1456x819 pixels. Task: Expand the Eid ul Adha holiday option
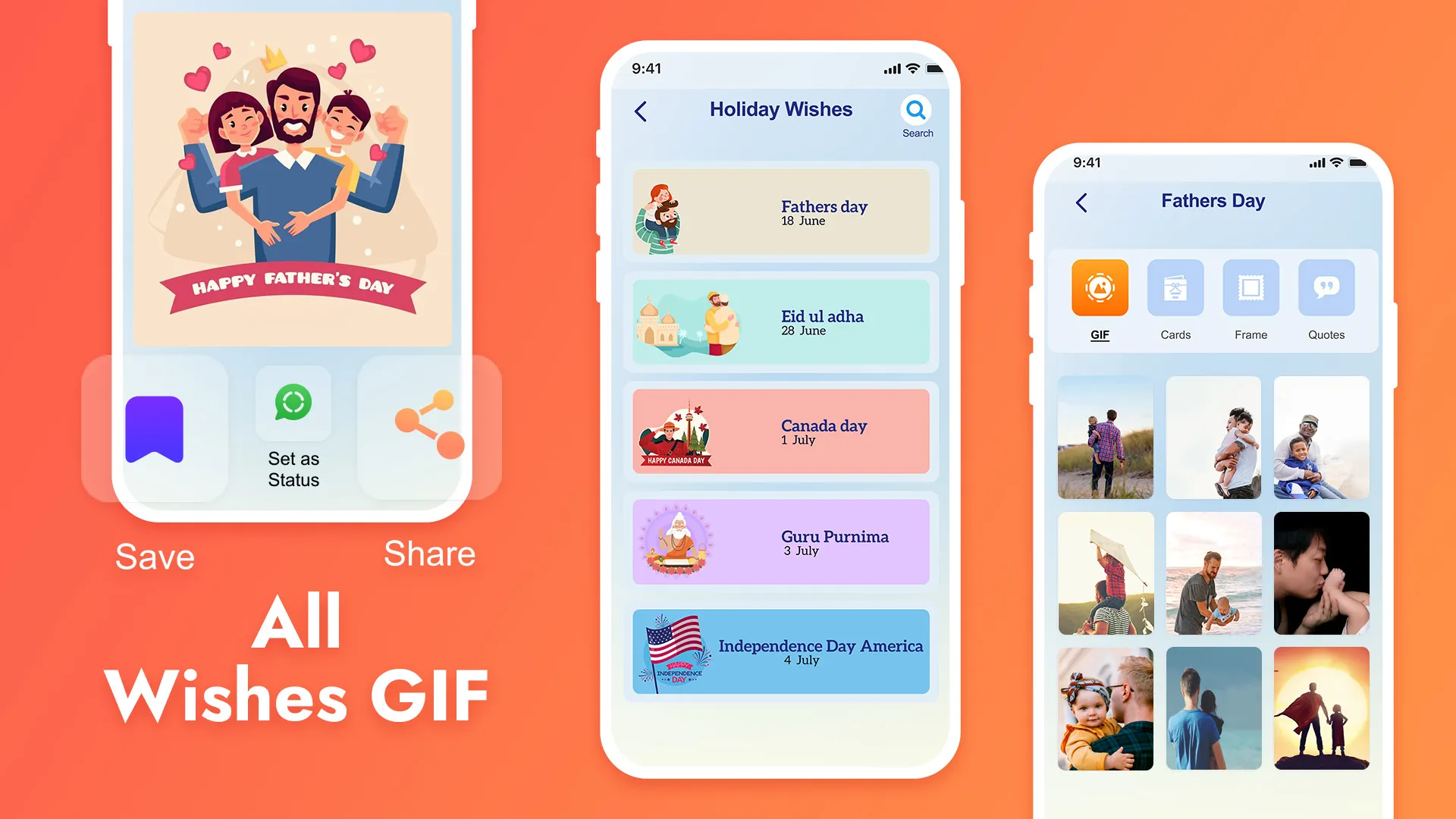[x=780, y=323]
